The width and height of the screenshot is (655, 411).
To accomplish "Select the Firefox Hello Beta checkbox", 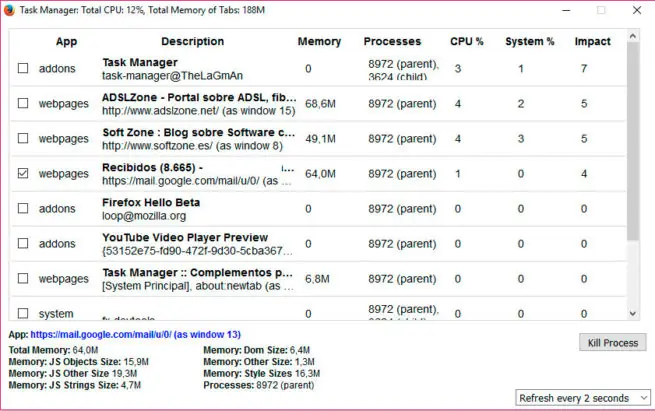I will [23, 208].
